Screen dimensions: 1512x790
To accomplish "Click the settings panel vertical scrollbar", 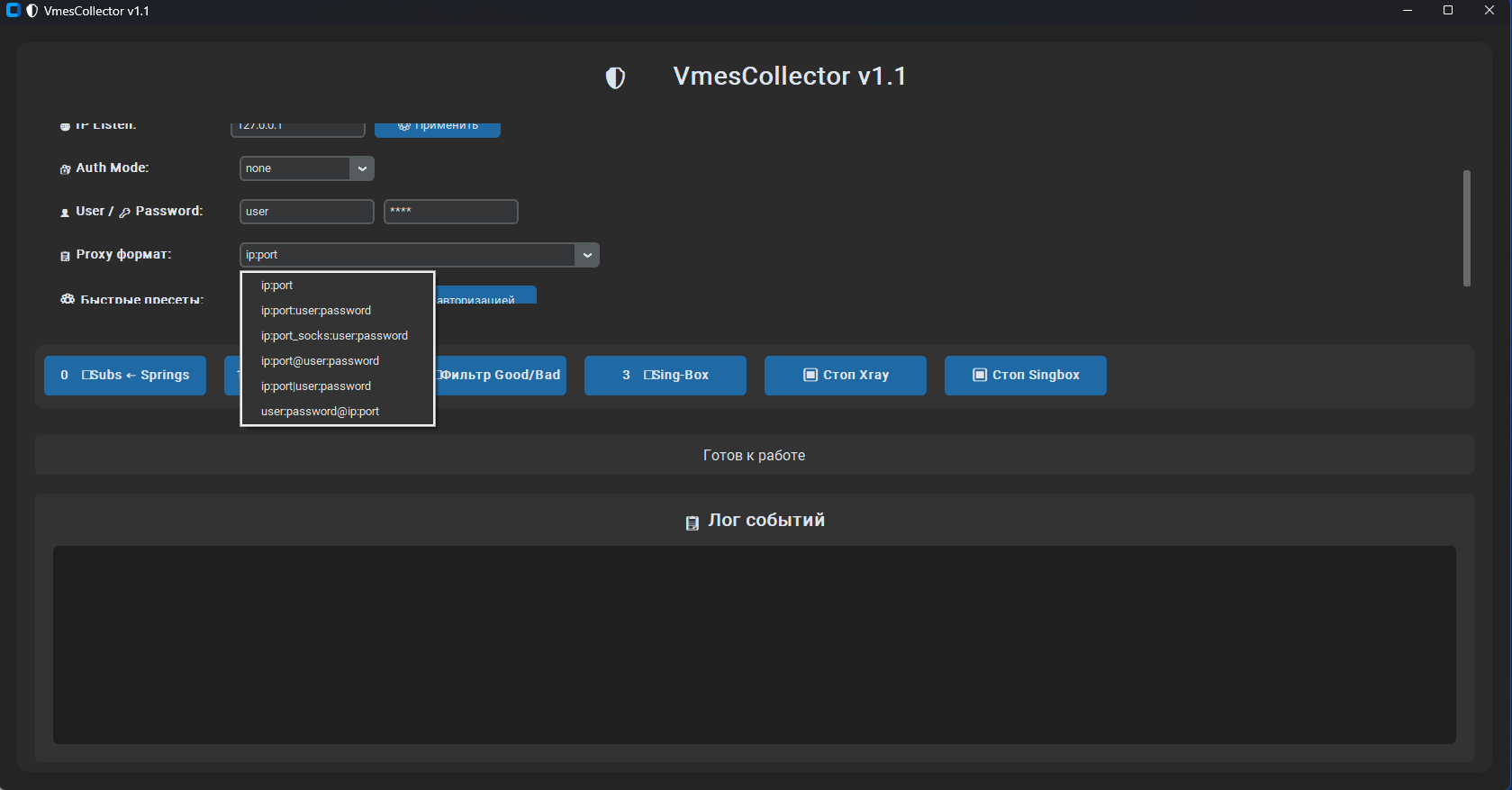I will click(1466, 228).
